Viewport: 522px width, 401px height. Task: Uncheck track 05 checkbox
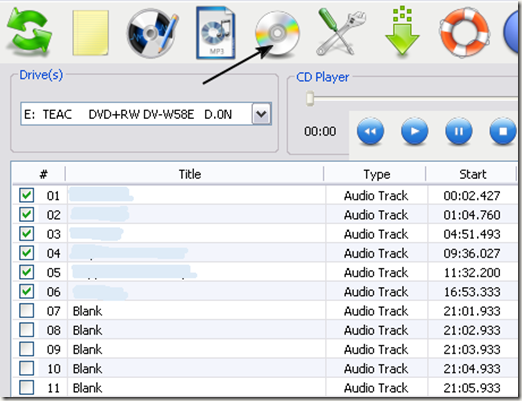pyautogui.click(x=26, y=272)
